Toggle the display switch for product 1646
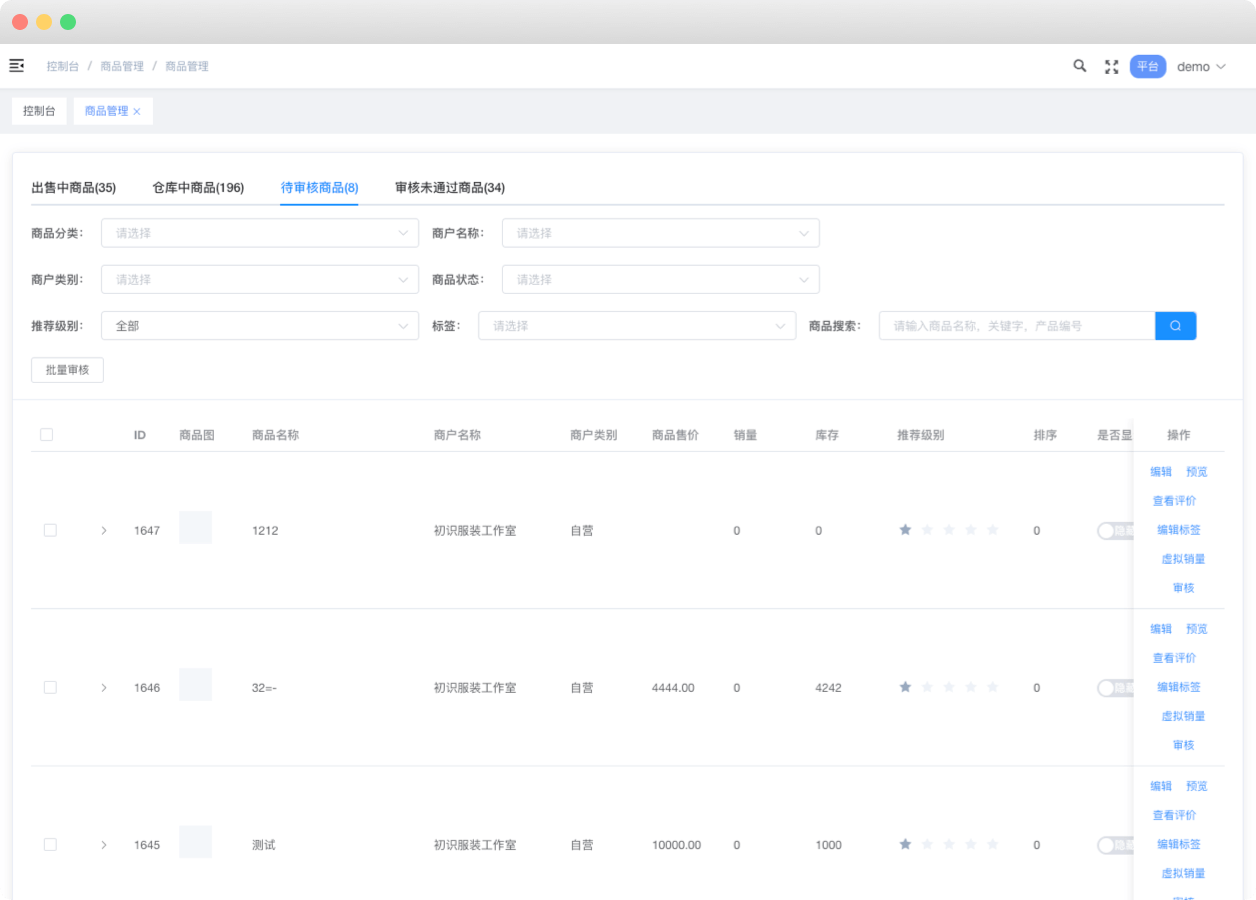Image resolution: width=1256 pixels, height=900 pixels. coord(1114,688)
